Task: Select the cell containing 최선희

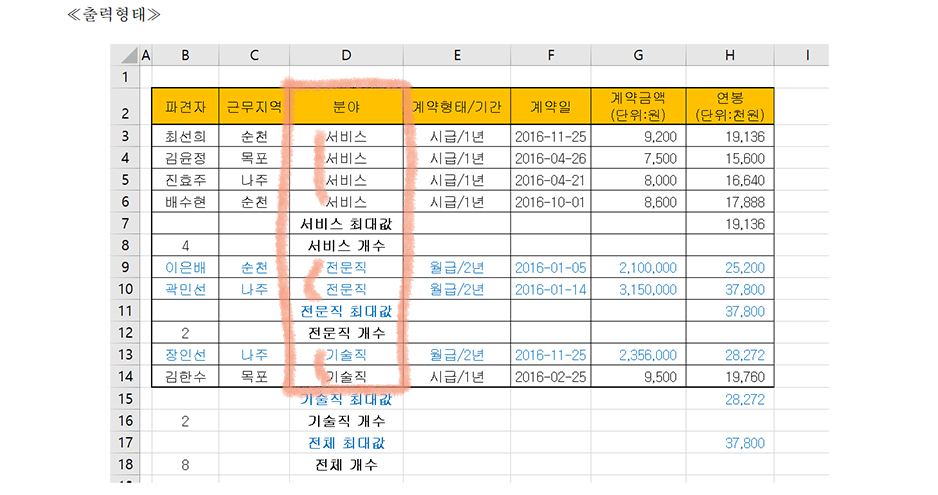Action: (x=185, y=136)
